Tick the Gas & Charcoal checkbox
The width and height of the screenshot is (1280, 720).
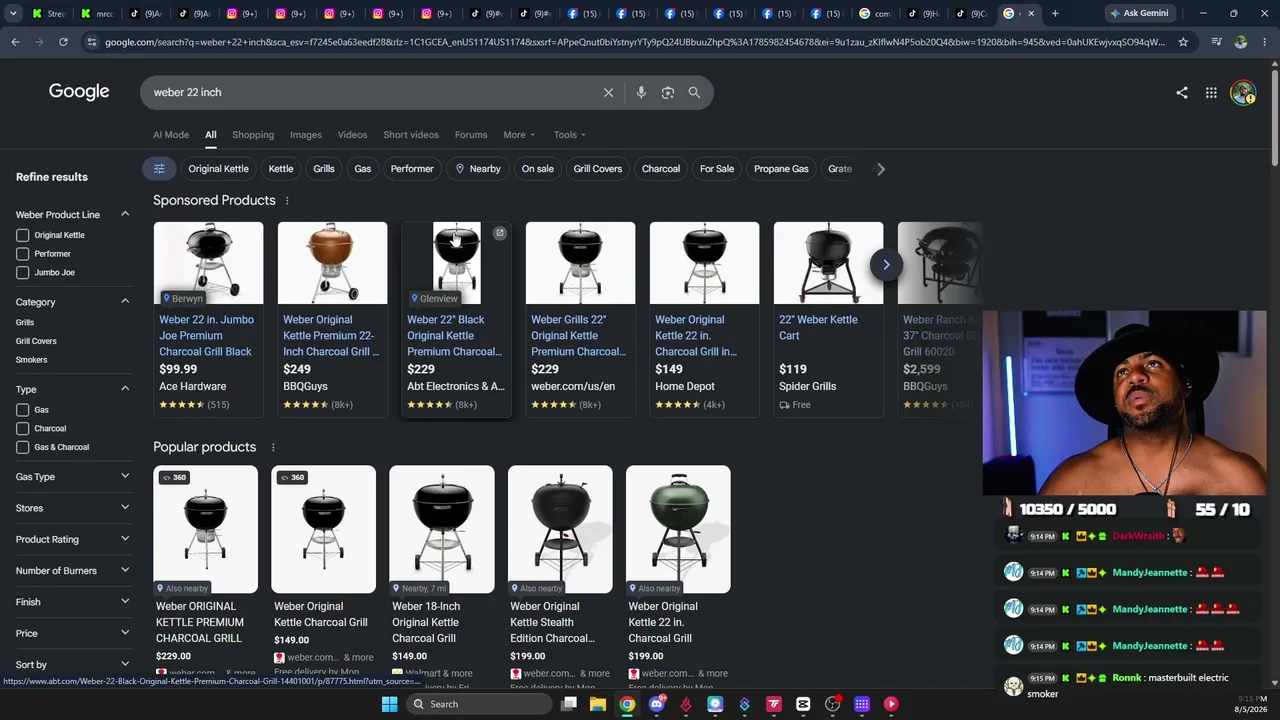(23, 447)
